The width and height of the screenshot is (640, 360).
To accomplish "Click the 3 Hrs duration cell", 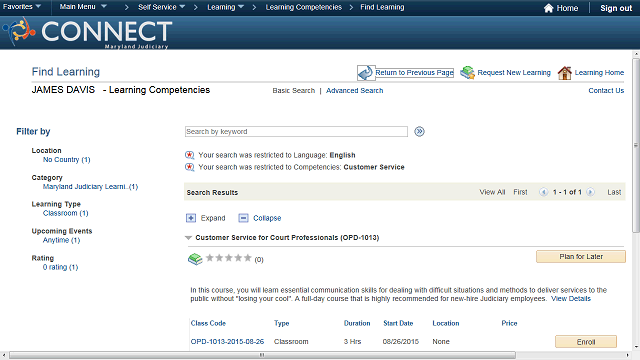I will [x=352, y=342].
